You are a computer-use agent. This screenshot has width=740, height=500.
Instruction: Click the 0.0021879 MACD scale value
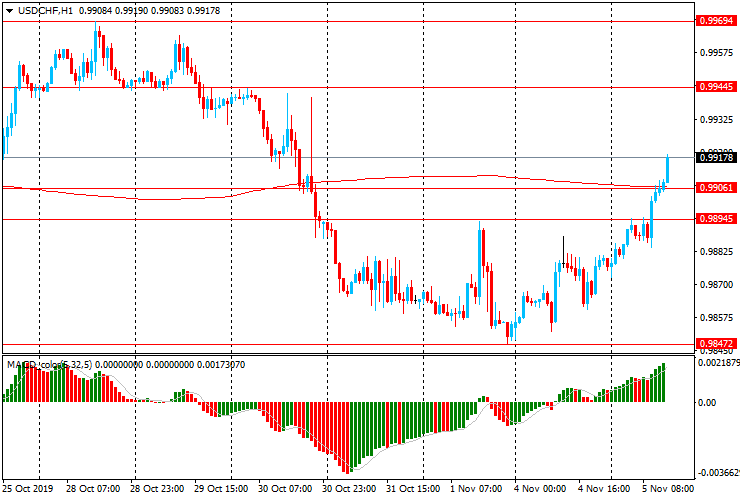click(x=717, y=363)
